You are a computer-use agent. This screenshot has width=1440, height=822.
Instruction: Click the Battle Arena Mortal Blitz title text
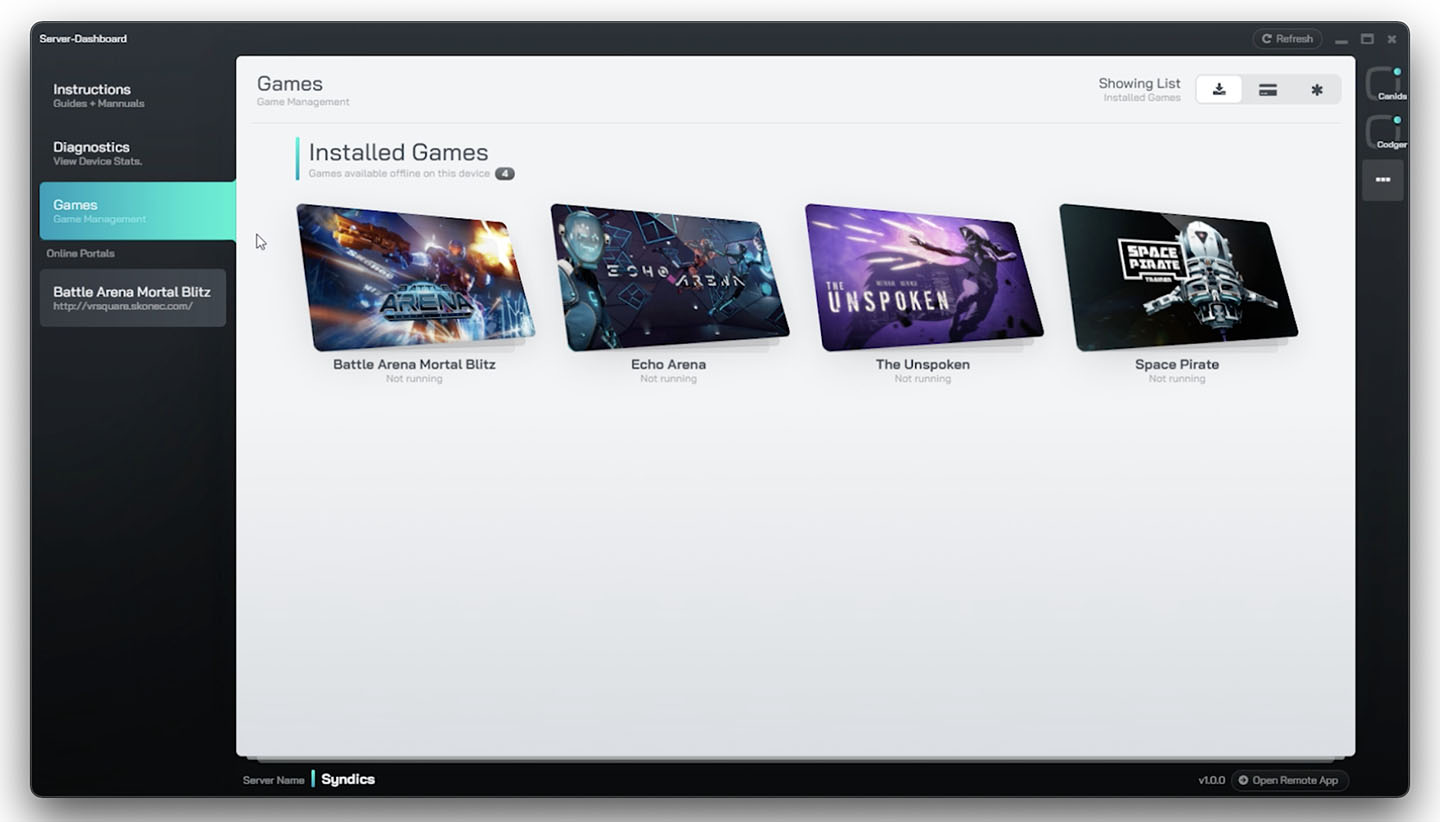point(414,364)
